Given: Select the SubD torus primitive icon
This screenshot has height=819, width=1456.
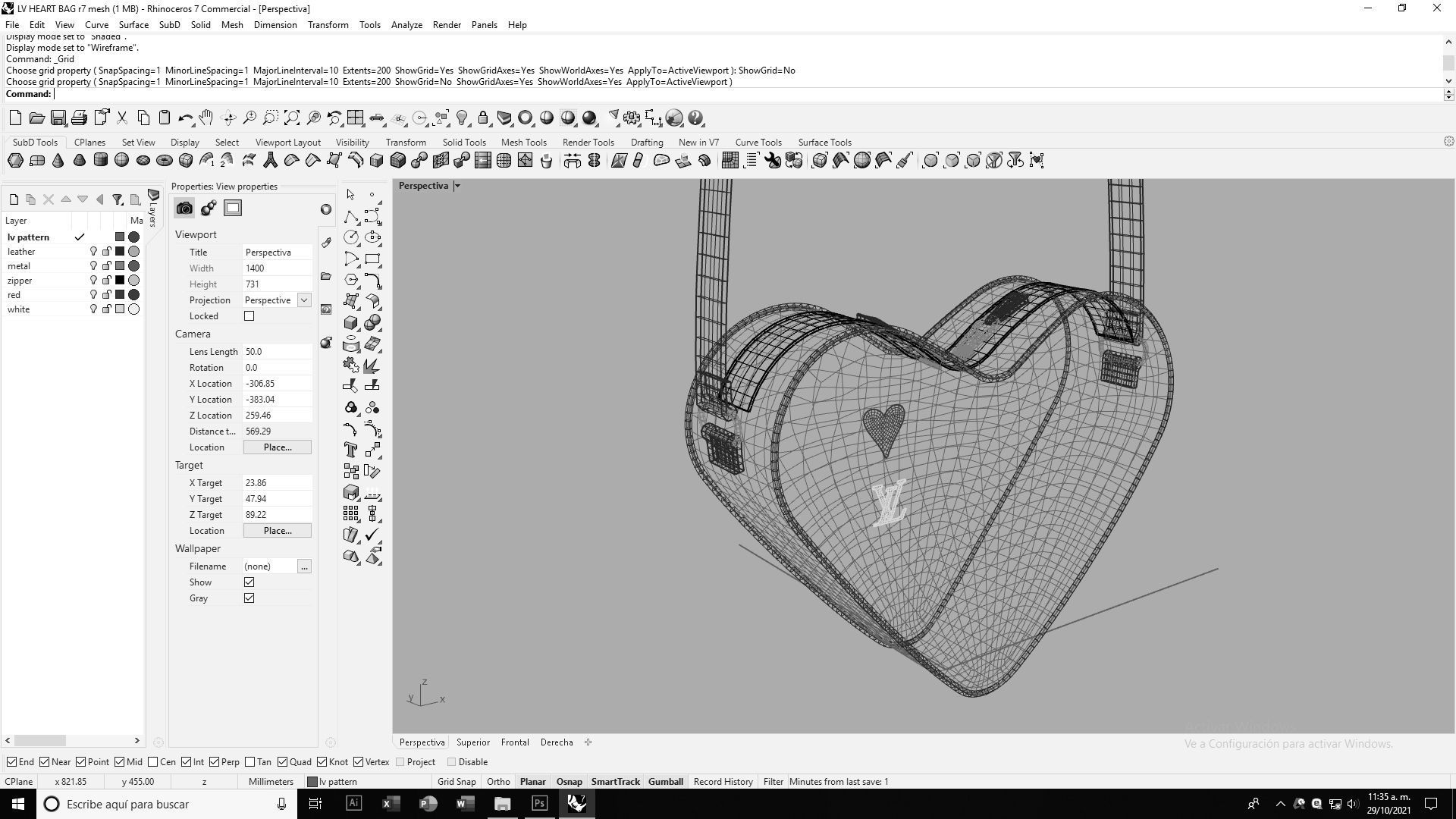Looking at the screenshot, I should click(164, 160).
